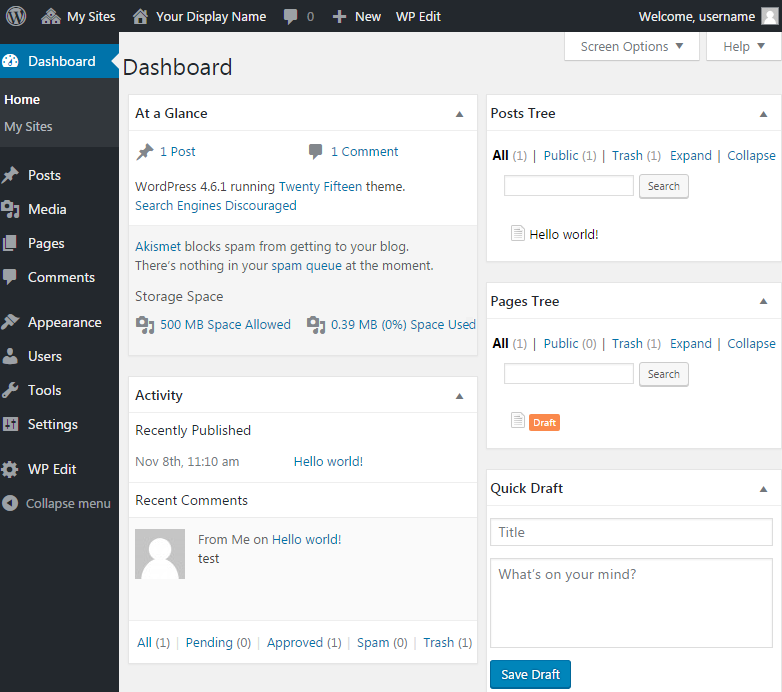Open the Help dropdown tab

pos(744,46)
